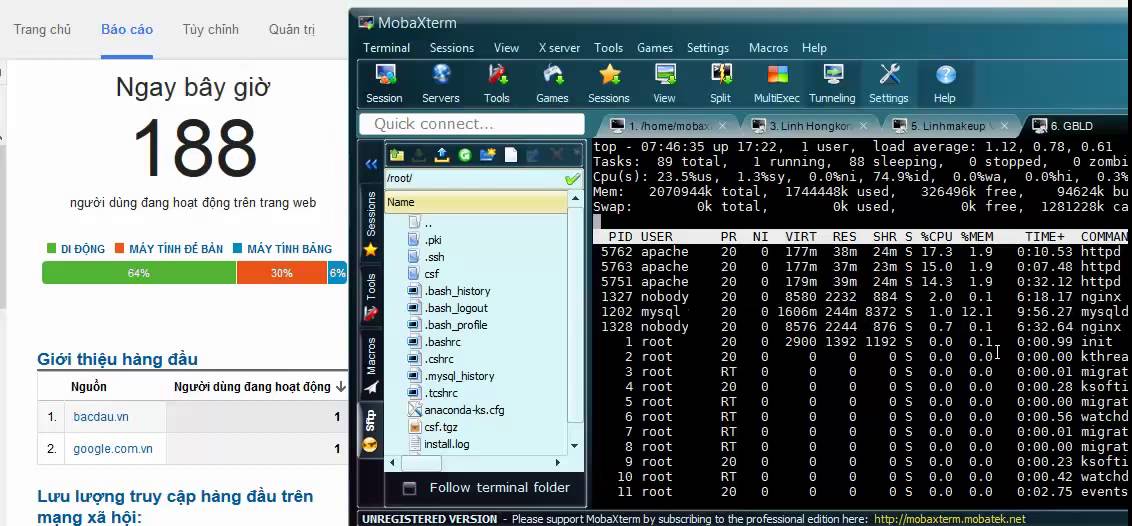1132x526 pixels.
Task: Open the bacdau.vn referral link
Action: tap(101, 417)
